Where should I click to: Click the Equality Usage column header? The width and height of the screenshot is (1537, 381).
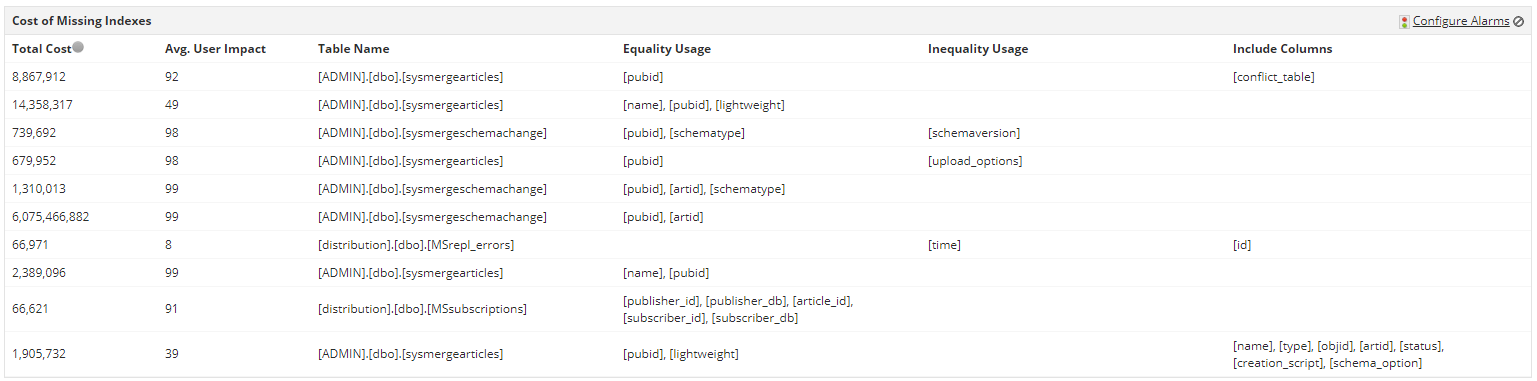[x=666, y=48]
